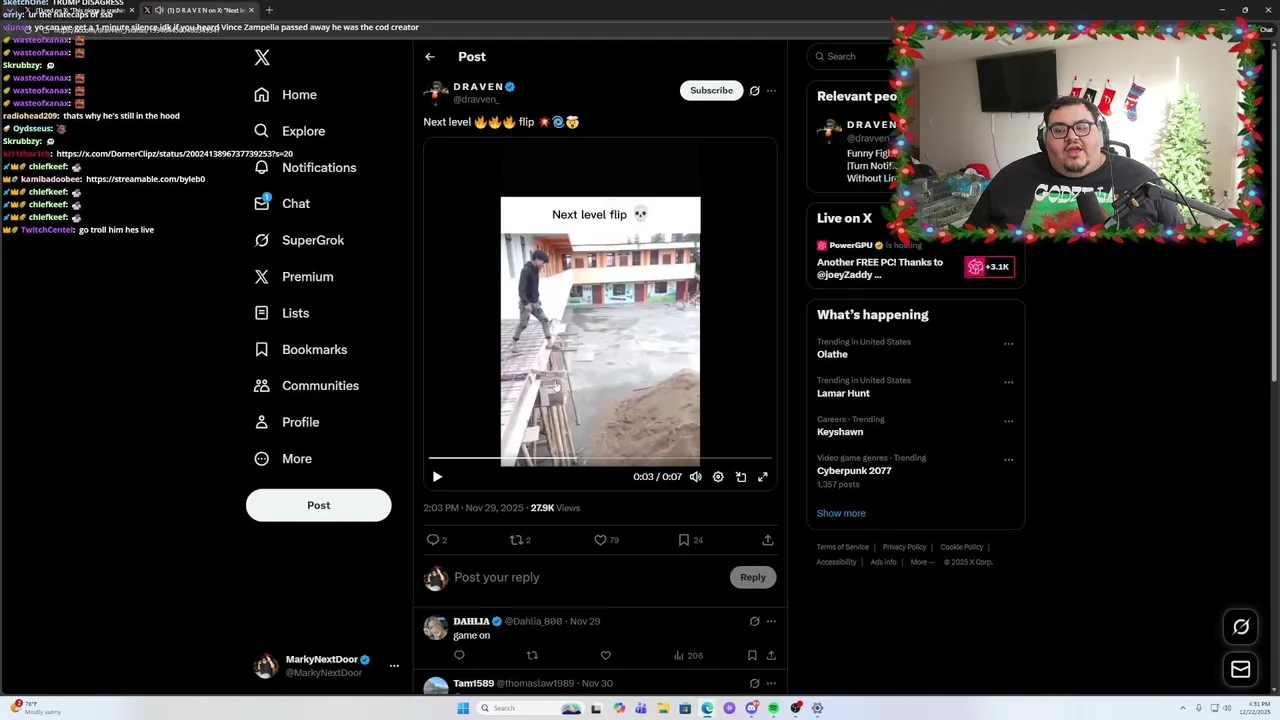
Task: Open more options on DRAVEN's post
Action: (771, 91)
